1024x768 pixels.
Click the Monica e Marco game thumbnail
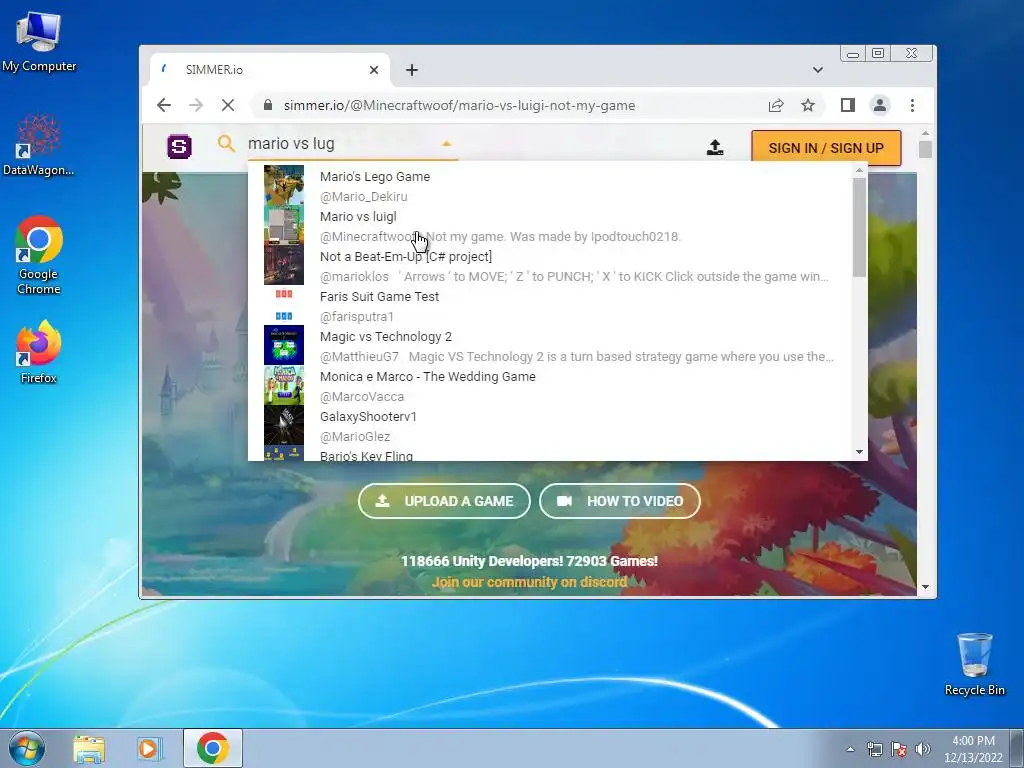(x=283, y=385)
